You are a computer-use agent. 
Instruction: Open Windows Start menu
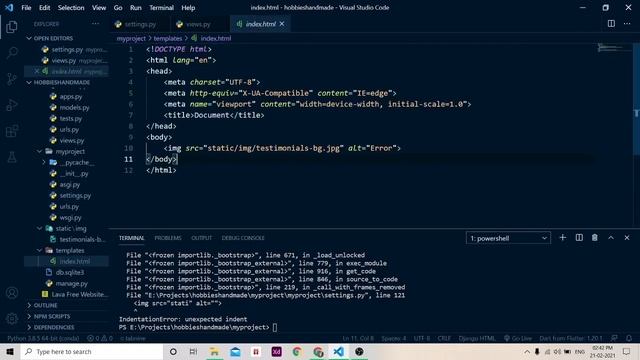[x=10, y=351]
